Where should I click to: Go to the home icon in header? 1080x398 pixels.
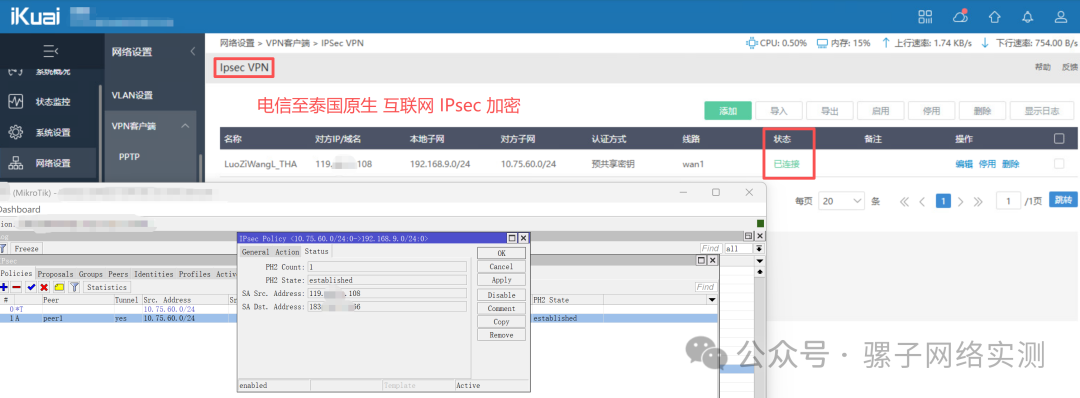point(995,17)
